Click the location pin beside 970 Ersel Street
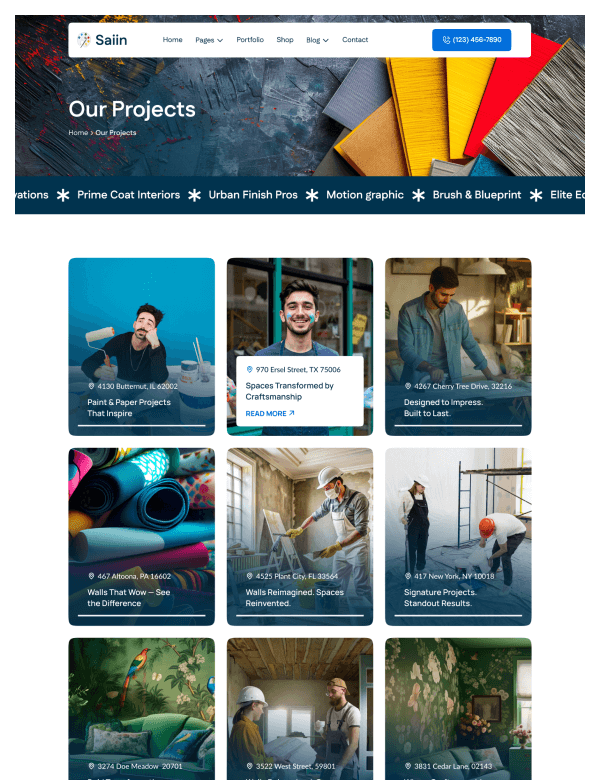This screenshot has height=780, width=600. [x=249, y=370]
